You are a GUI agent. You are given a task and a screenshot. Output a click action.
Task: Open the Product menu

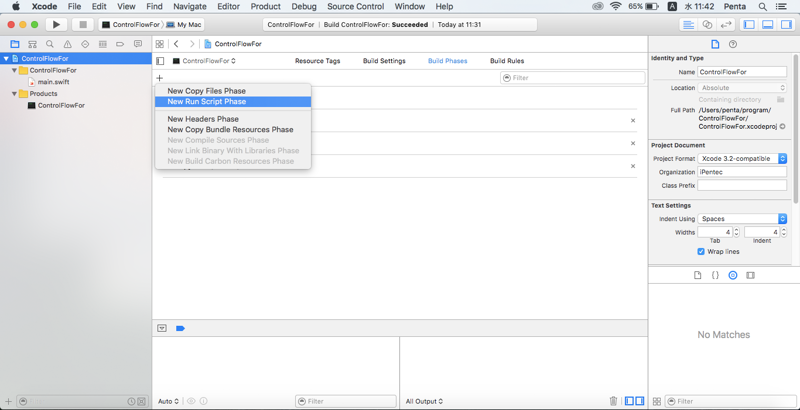coord(266,7)
